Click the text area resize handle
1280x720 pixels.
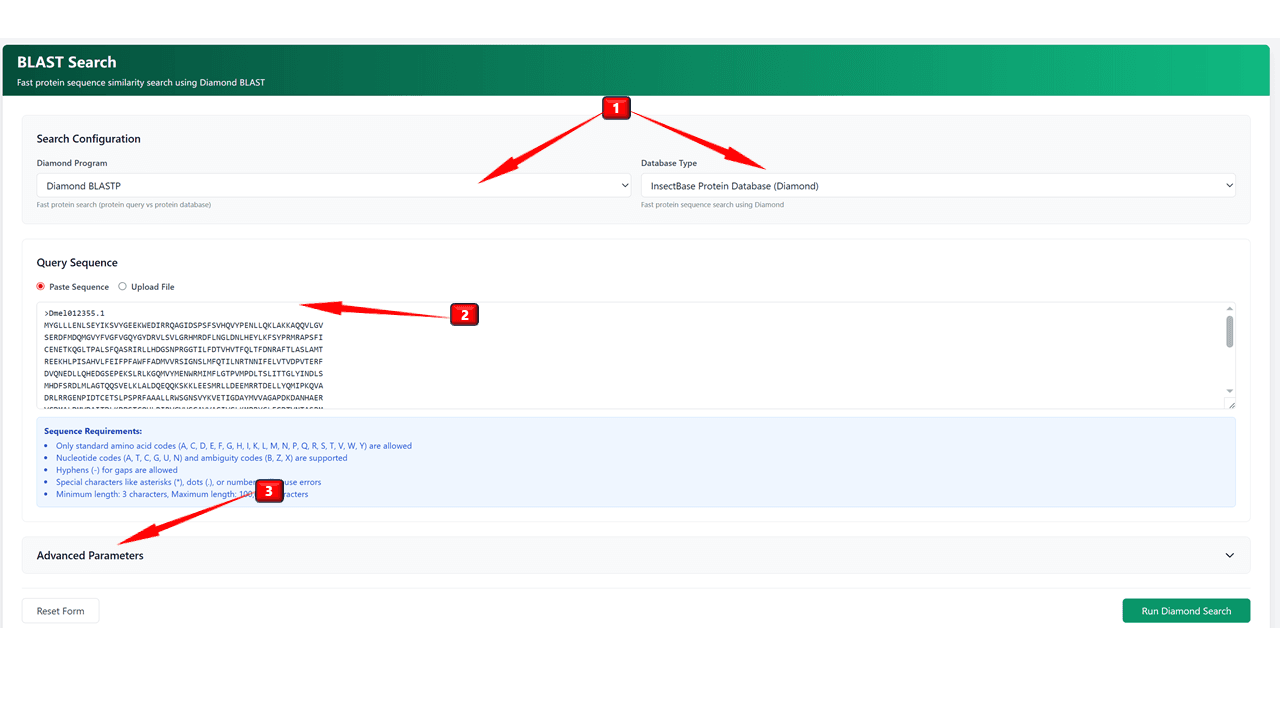point(1230,404)
